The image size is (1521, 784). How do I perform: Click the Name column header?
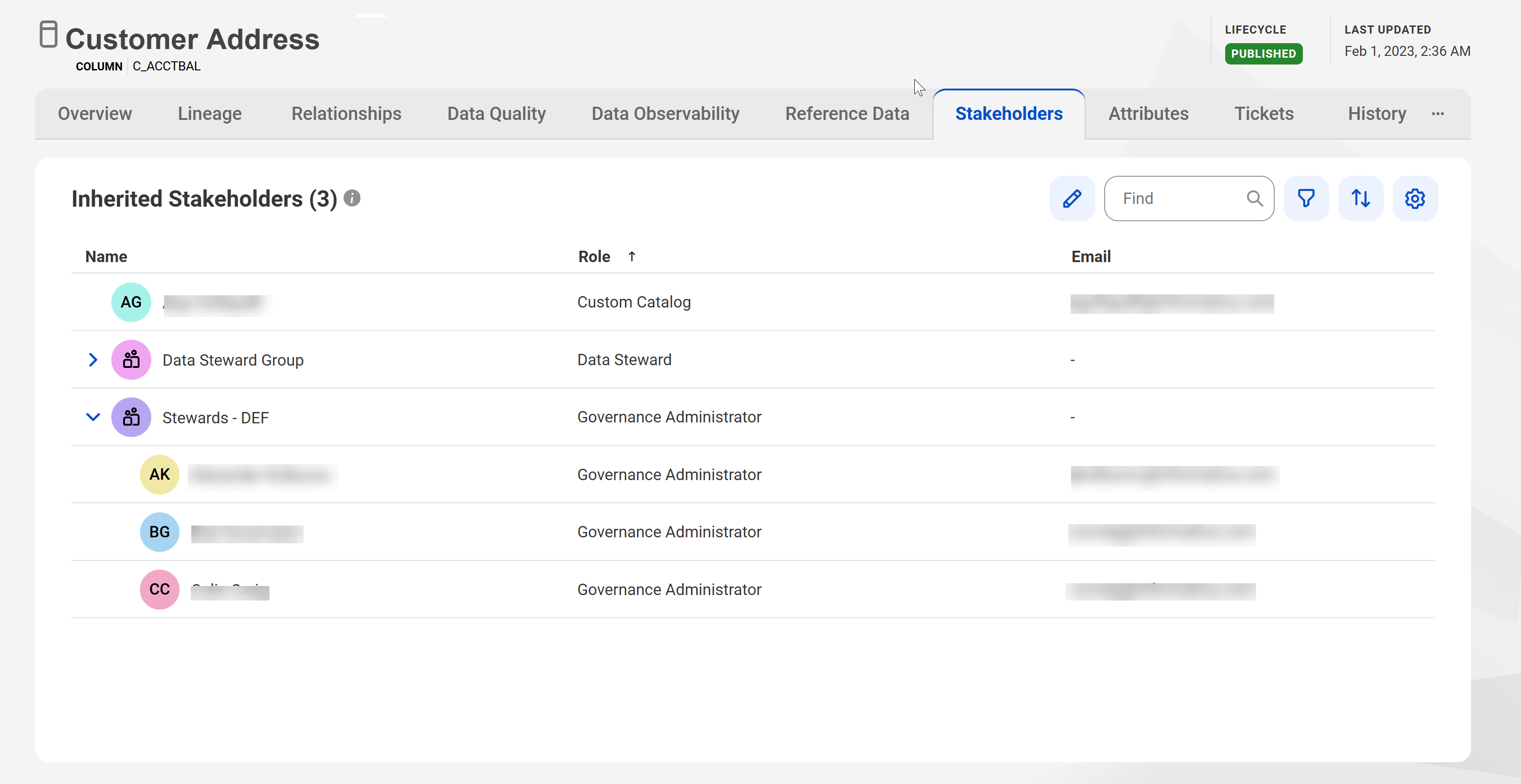(106, 256)
